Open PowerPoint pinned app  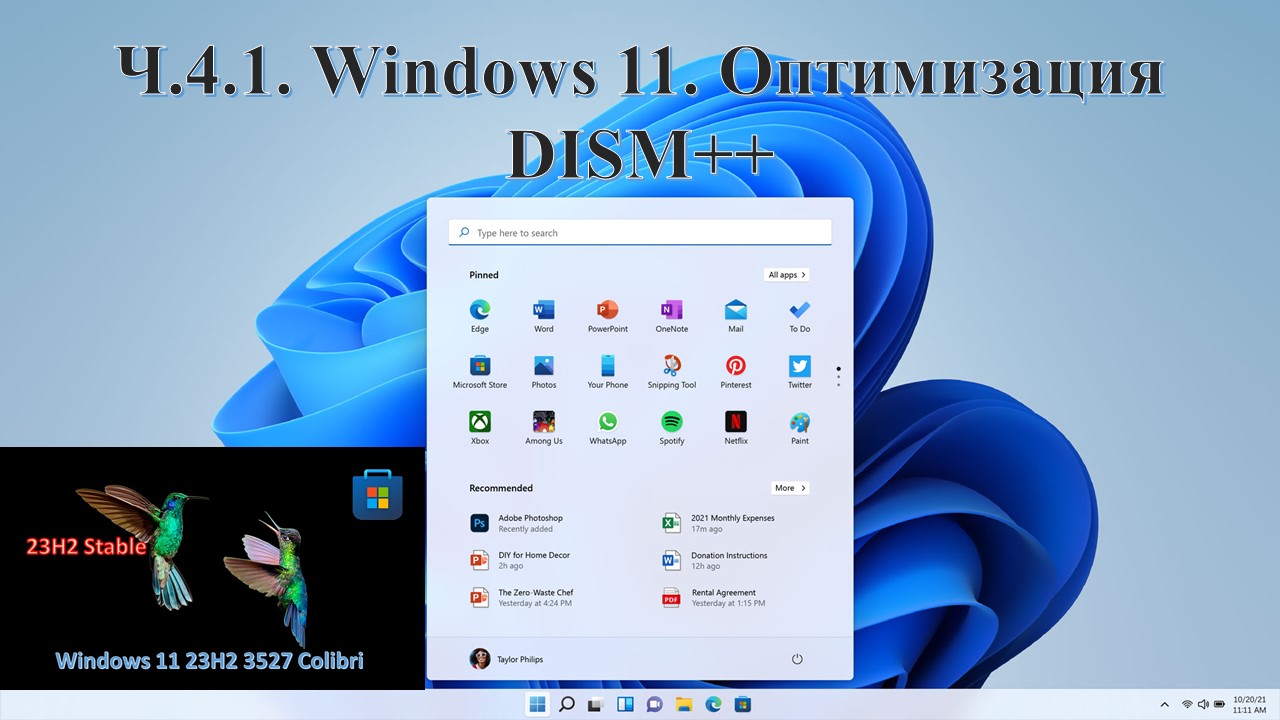(x=608, y=316)
